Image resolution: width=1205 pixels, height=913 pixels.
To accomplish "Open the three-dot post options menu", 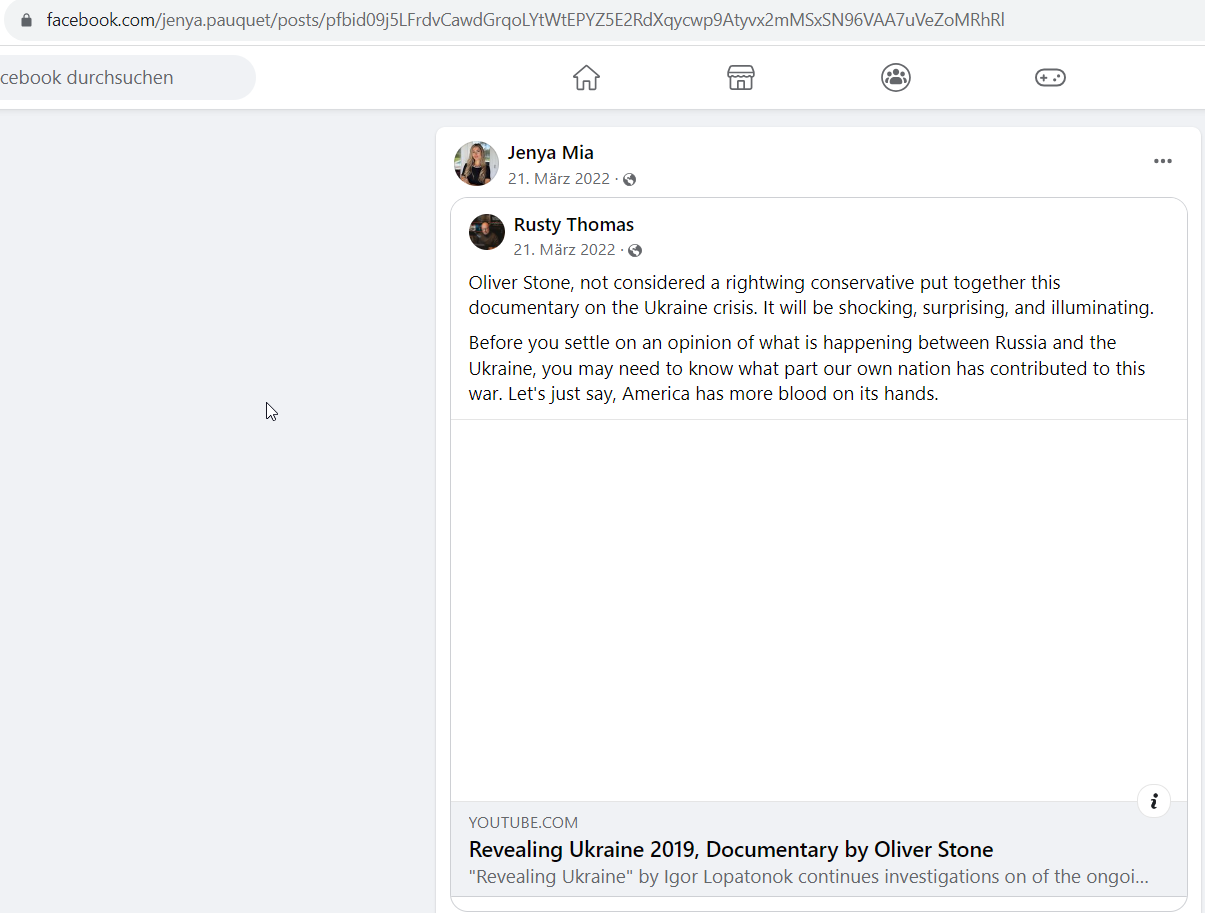I will click(1162, 161).
